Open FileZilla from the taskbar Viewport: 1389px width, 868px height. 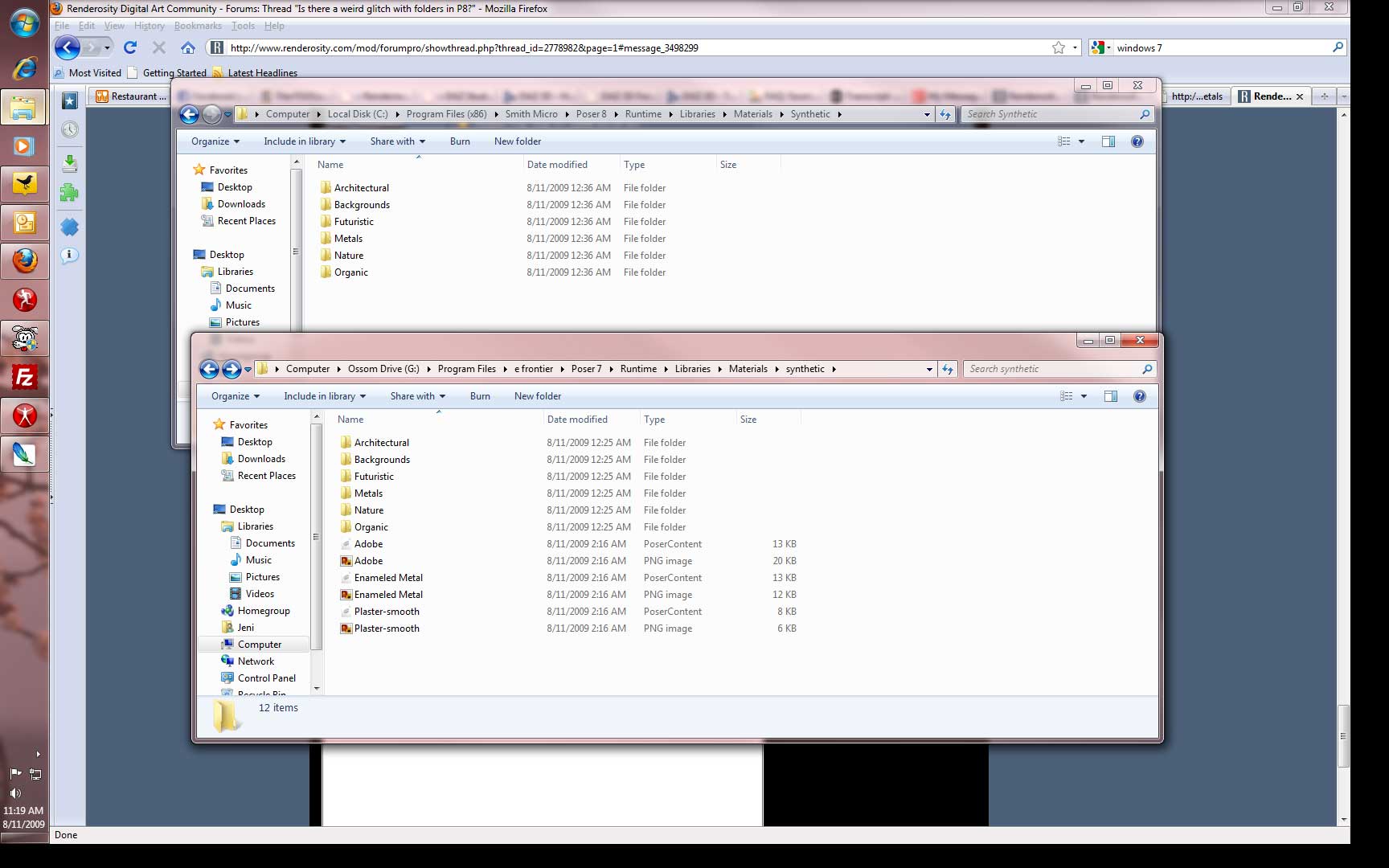[x=24, y=377]
